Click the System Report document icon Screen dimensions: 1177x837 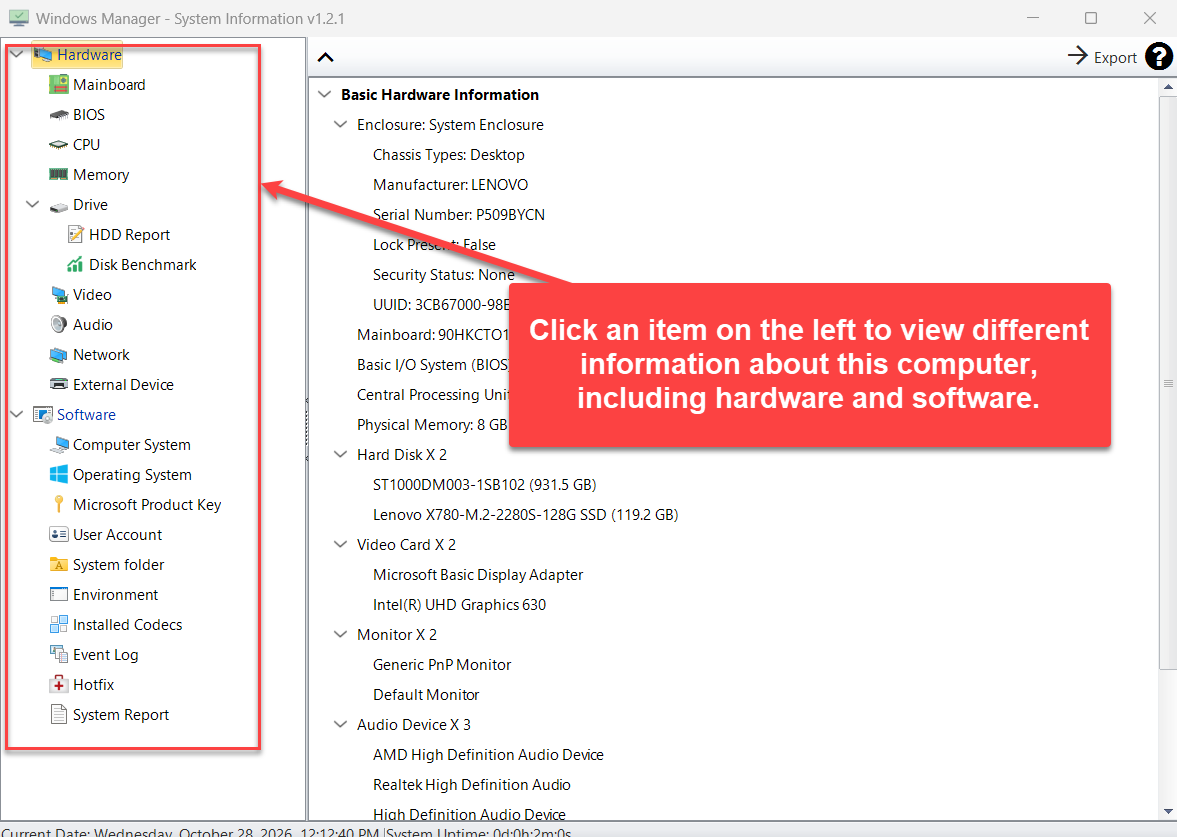tap(59, 715)
